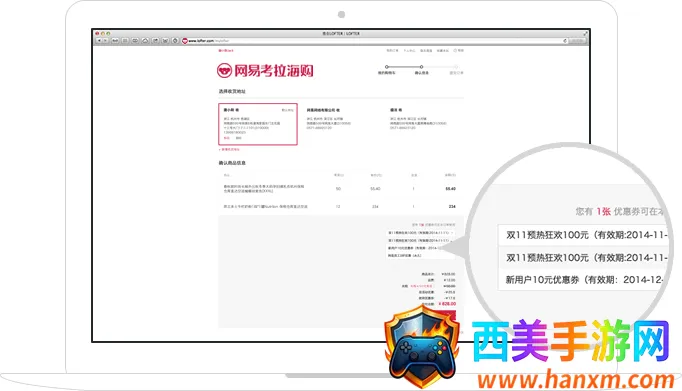Click the Nutrilon product row description
Image resolution: width=682 pixels, height=391 pixels.
coord(266,207)
